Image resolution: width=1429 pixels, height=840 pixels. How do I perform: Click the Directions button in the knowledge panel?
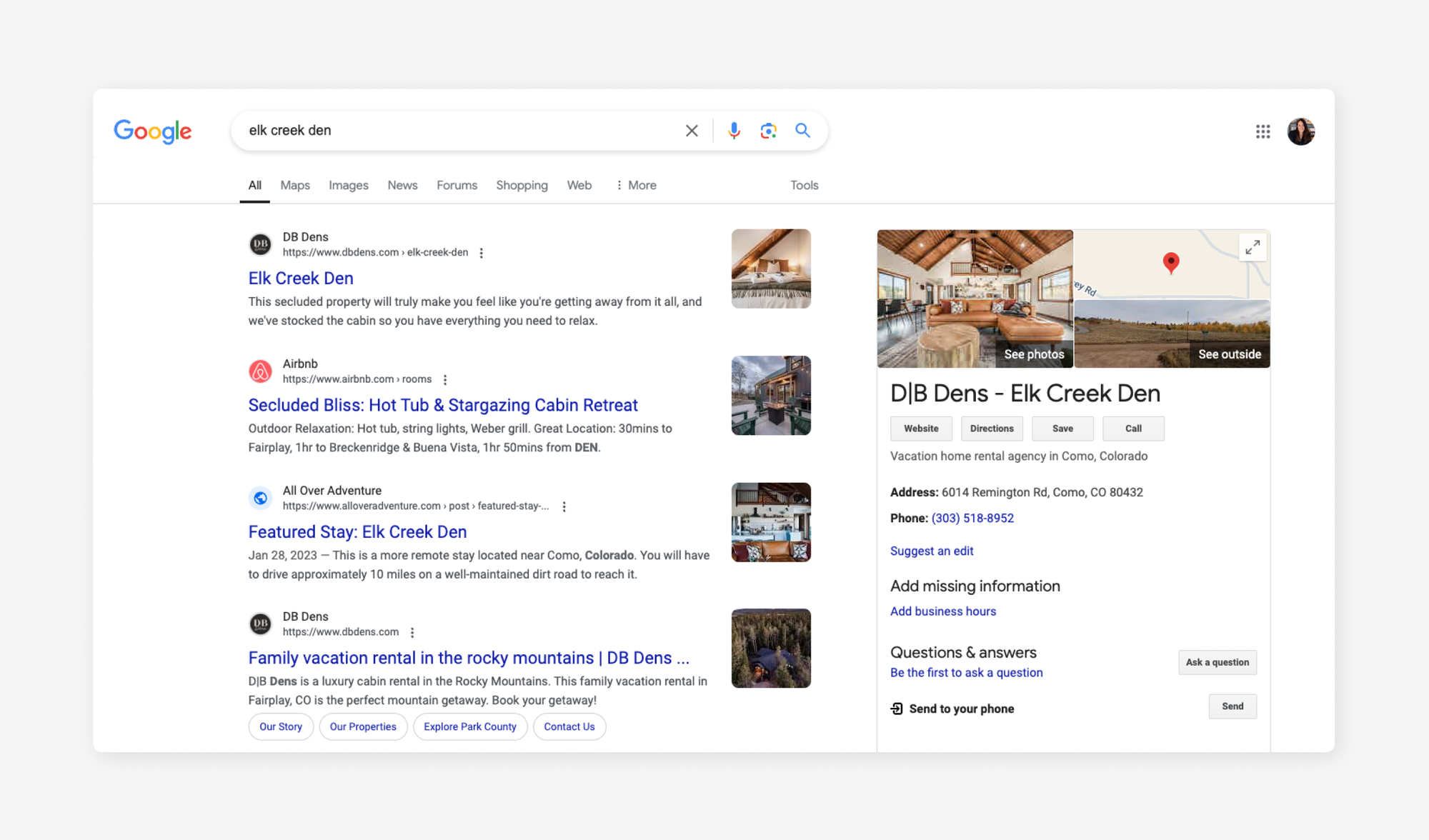[x=992, y=429]
